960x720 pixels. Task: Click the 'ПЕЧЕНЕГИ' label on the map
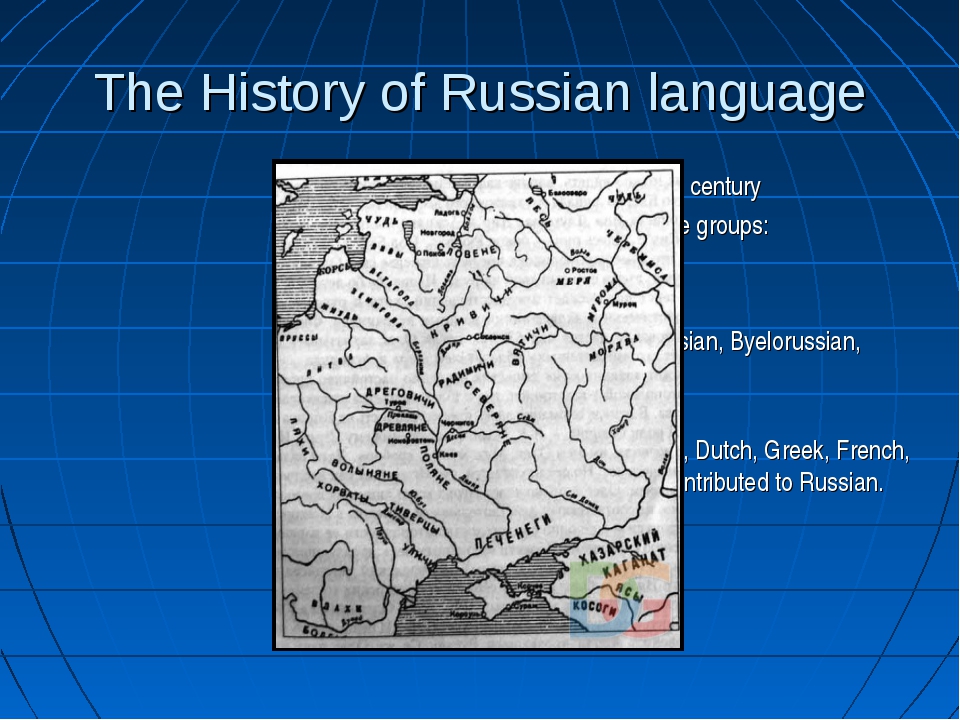click(513, 532)
